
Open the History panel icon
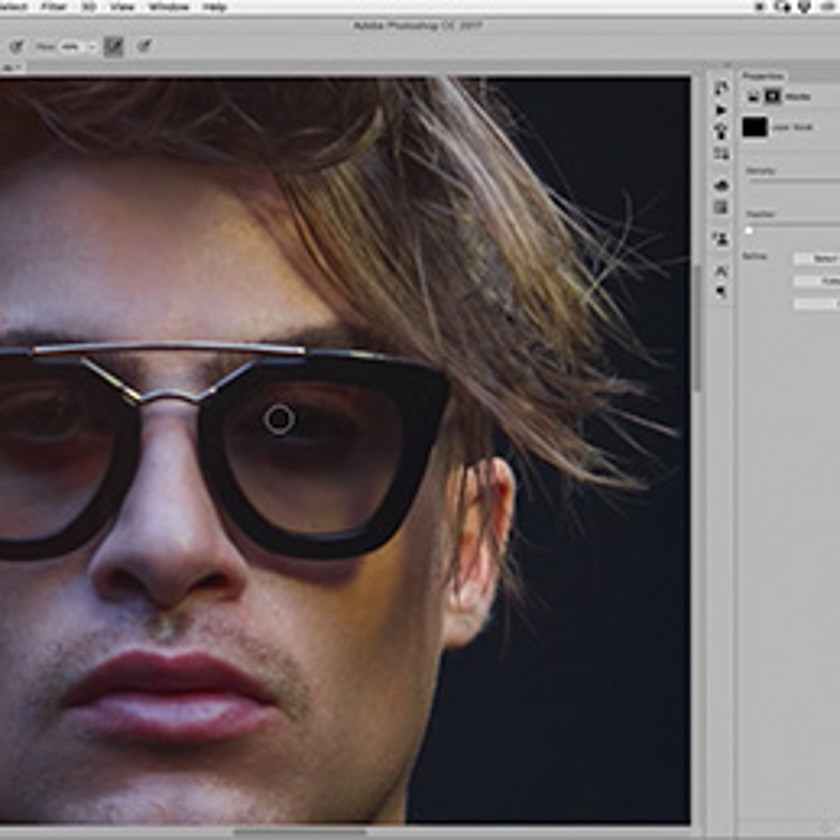722,88
